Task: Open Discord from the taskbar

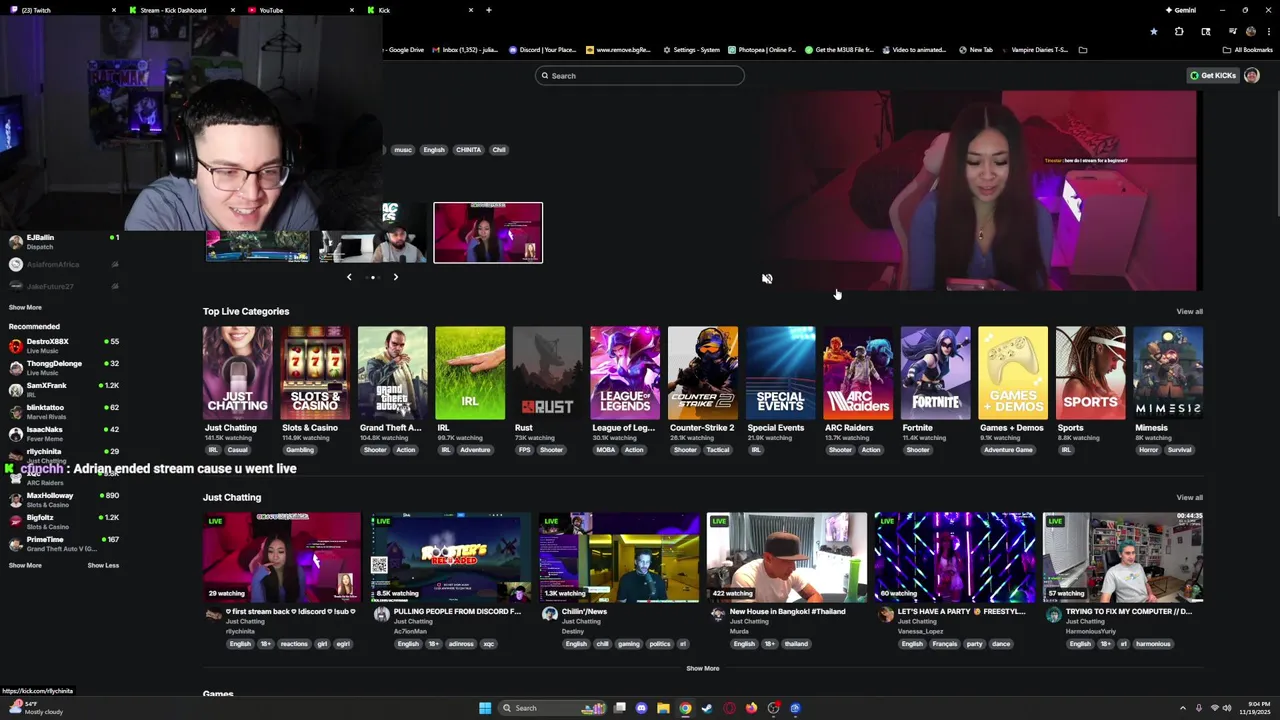Action: coord(641,708)
